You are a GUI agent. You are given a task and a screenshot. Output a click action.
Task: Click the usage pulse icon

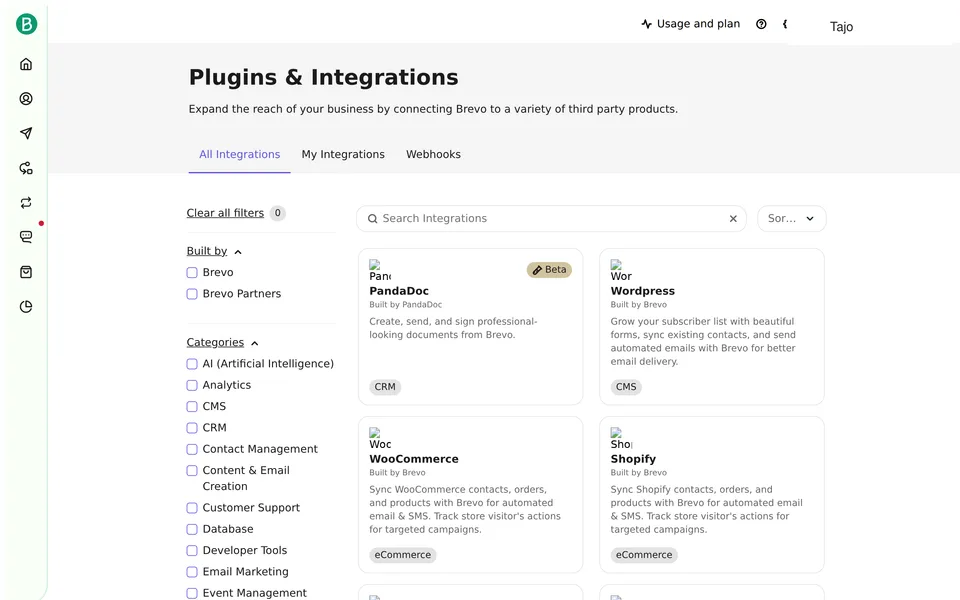point(647,24)
